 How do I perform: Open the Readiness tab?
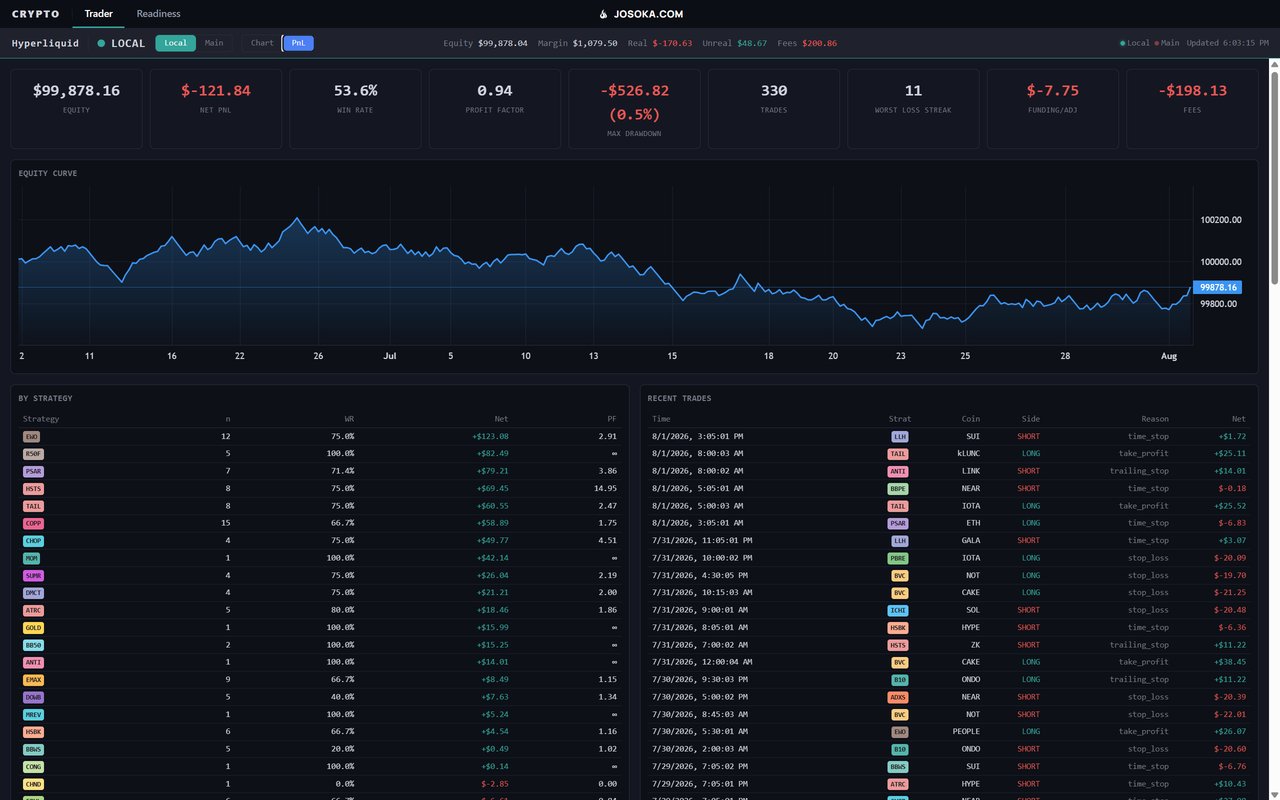tap(158, 14)
